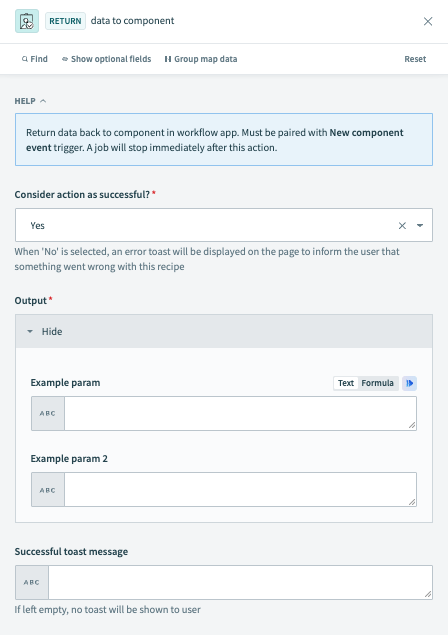Reset the action fields
This screenshot has width=448, height=635.
click(x=415, y=59)
